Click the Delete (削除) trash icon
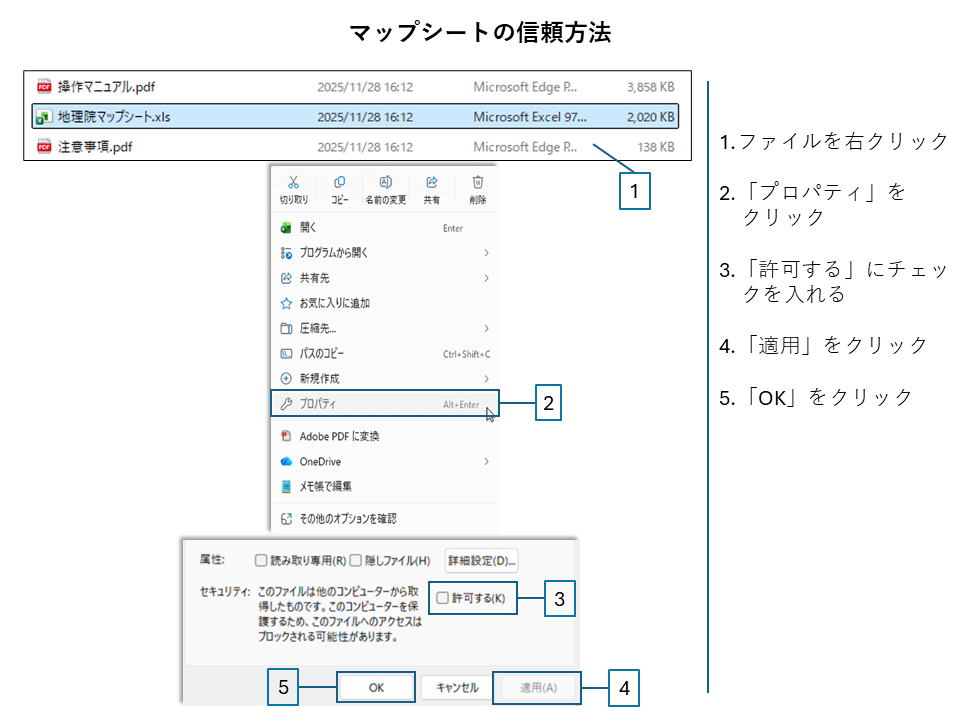The width and height of the screenshot is (960, 720). coord(478,183)
